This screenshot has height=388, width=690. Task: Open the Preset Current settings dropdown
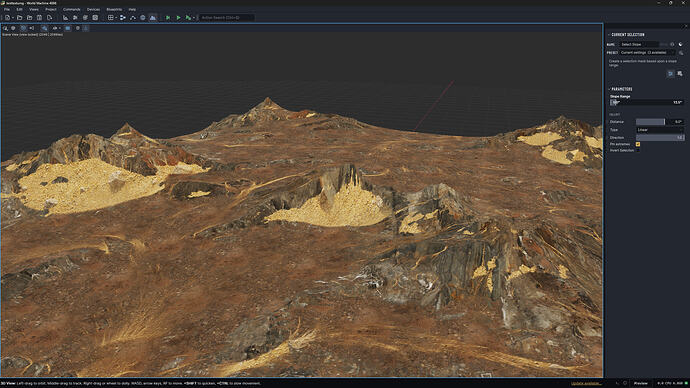[647, 53]
